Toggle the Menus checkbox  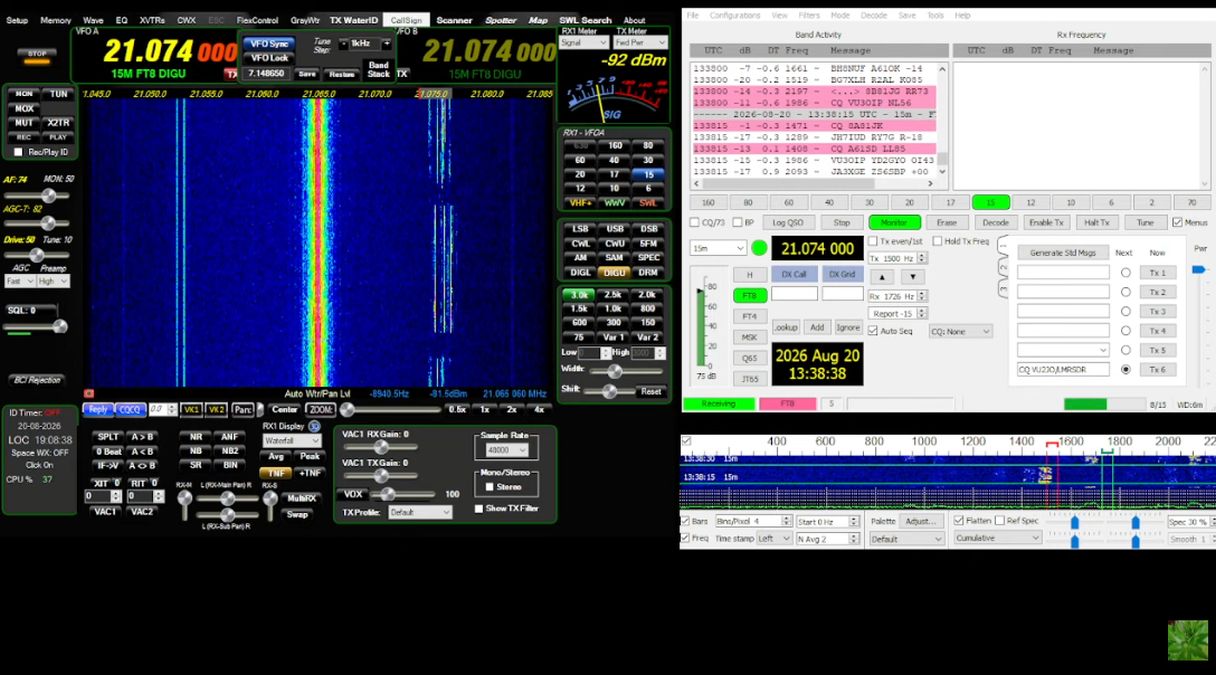(x=1177, y=222)
